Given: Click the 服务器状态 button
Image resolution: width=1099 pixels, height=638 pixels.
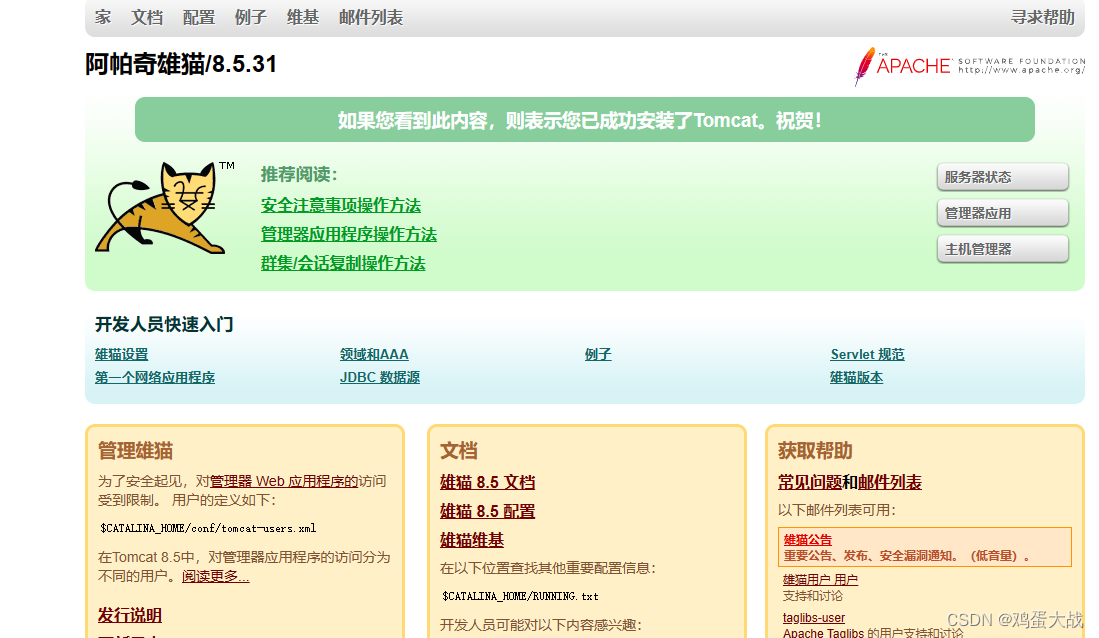Looking at the screenshot, I should point(1002,177).
